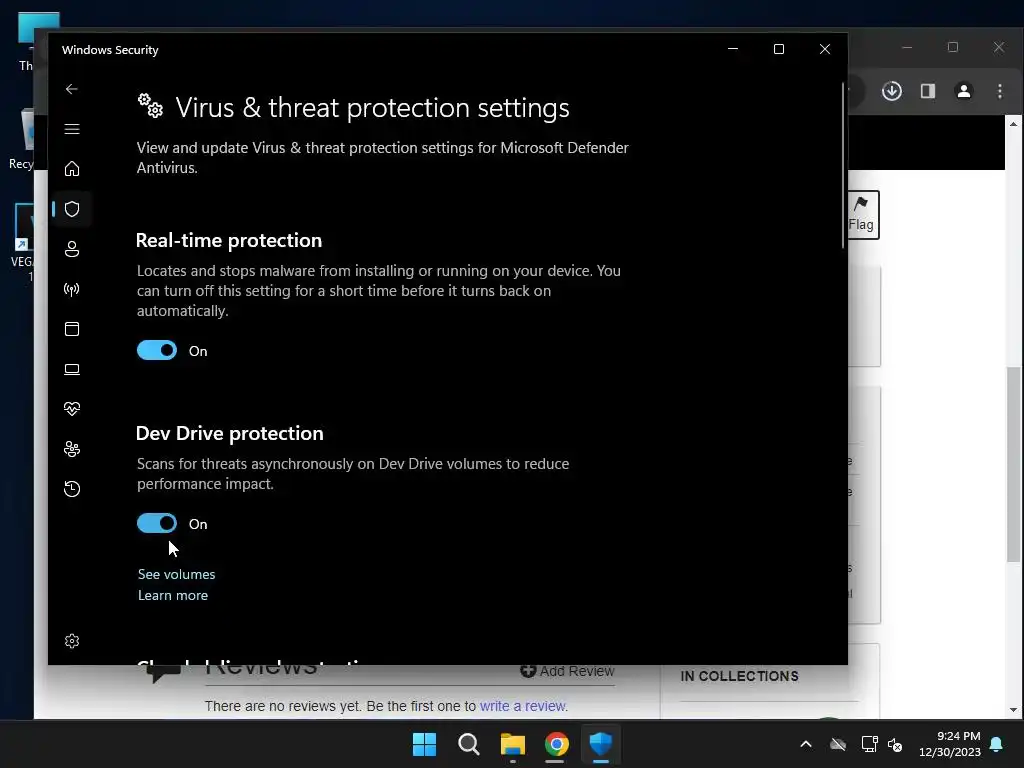
Task: Open the hamburger navigation menu
Action: 72,129
